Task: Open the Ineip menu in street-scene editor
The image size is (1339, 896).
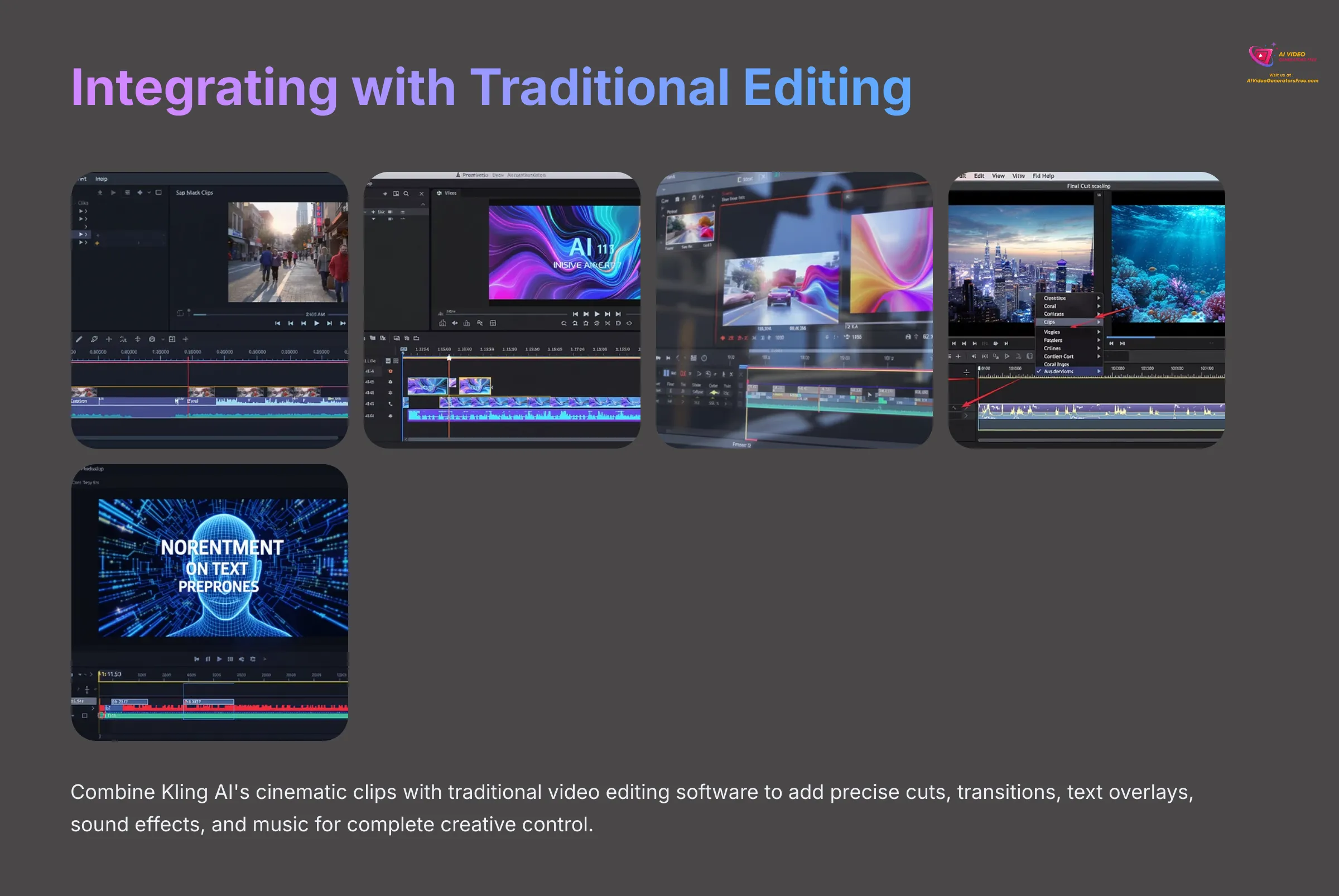Action: click(101, 179)
